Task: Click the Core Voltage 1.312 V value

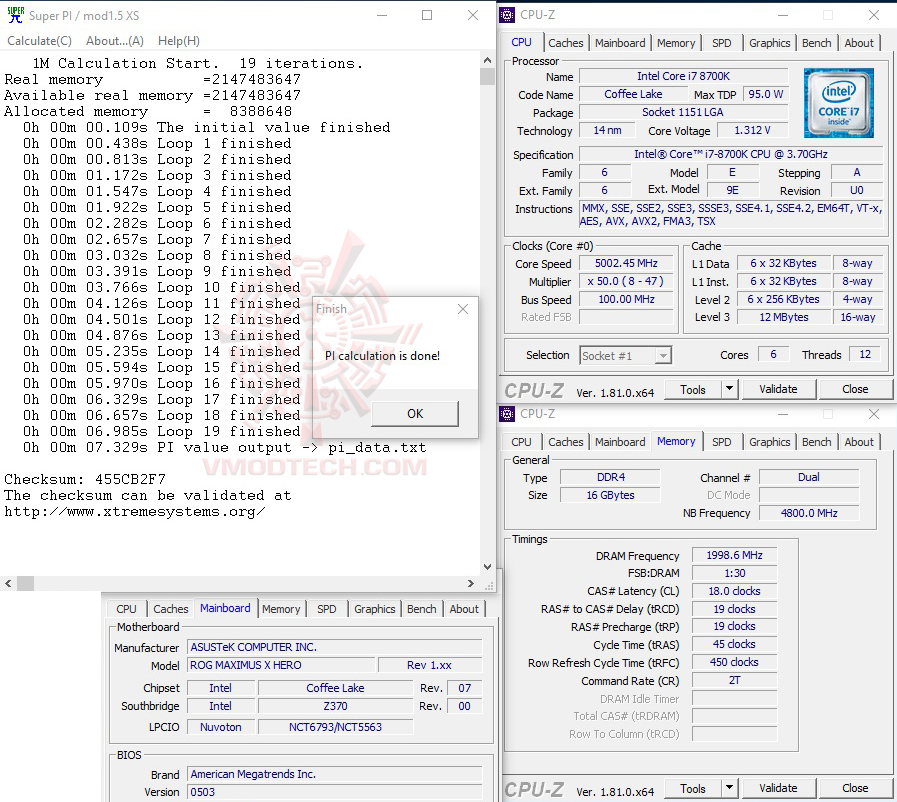Action: click(x=752, y=130)
